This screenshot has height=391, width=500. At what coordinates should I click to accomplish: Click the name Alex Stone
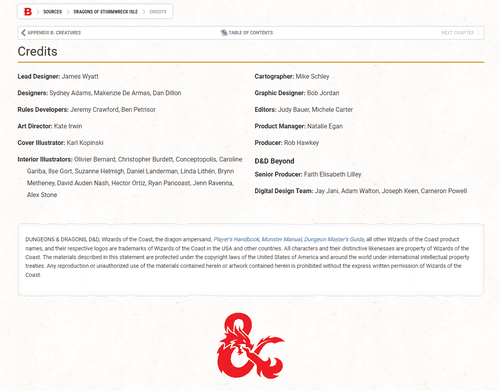(x=42, y=195)
